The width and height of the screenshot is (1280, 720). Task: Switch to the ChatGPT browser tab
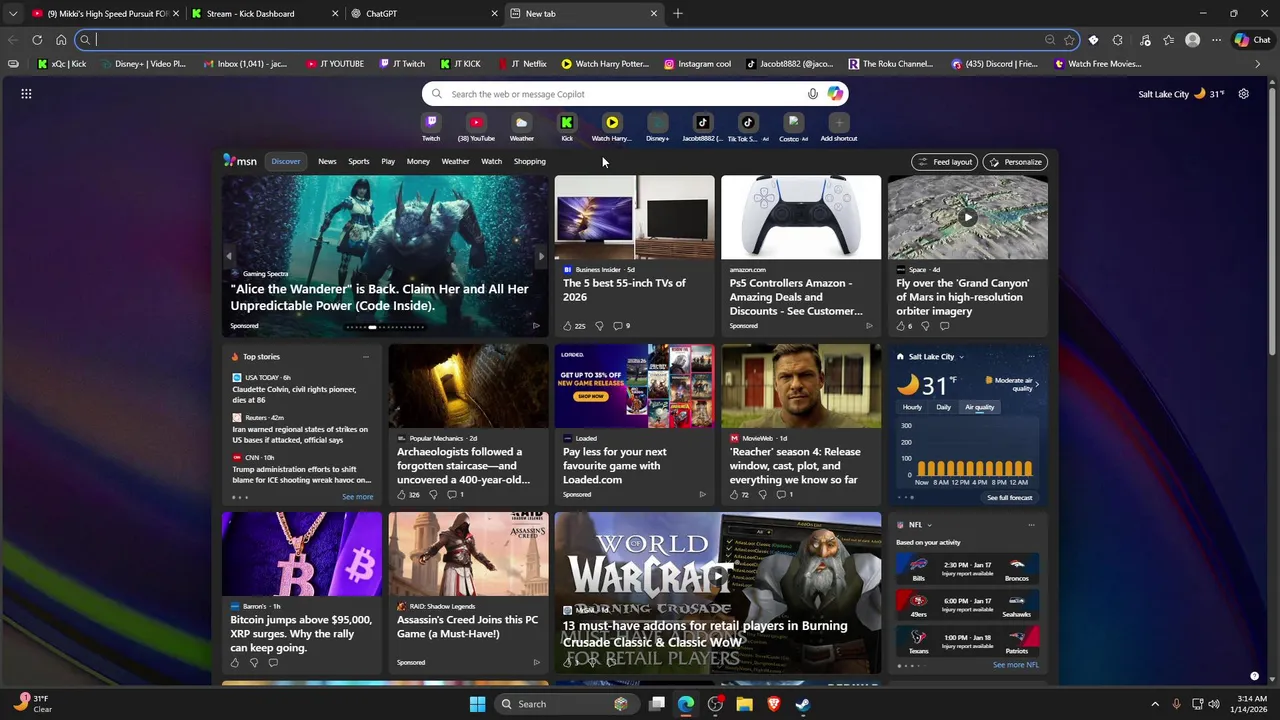423,13
